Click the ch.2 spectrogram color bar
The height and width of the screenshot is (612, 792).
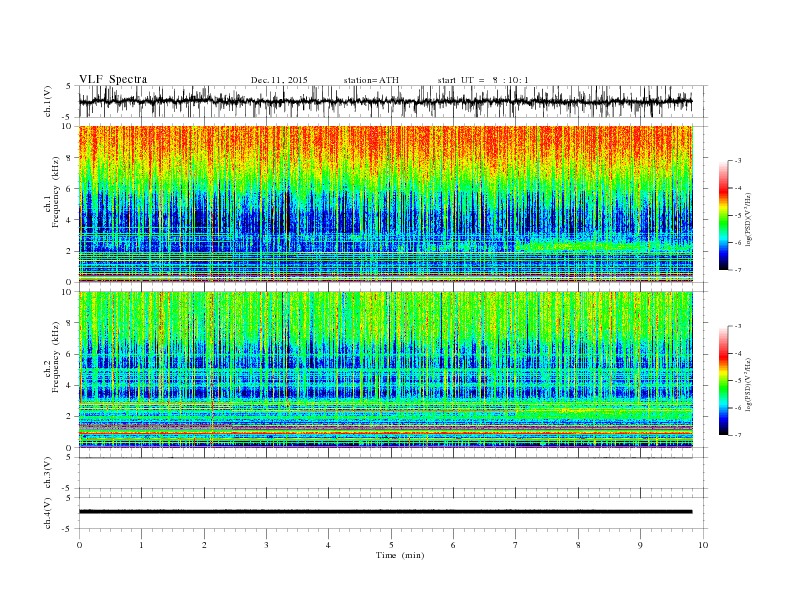tap(723, 380)
